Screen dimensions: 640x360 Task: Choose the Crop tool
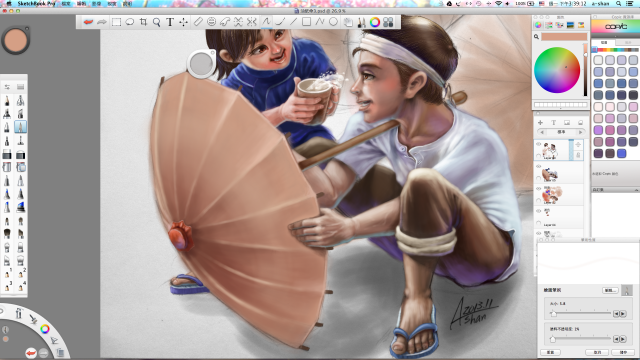point(143,22)
